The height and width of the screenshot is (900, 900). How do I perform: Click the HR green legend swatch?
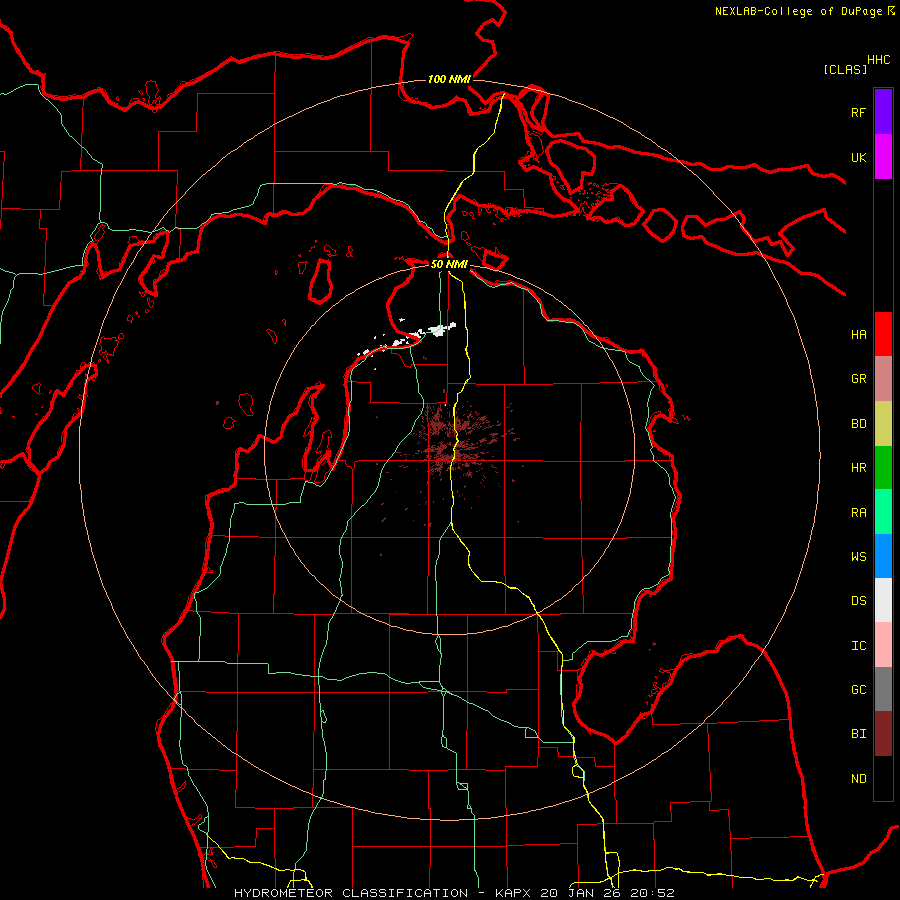point(883,468)
